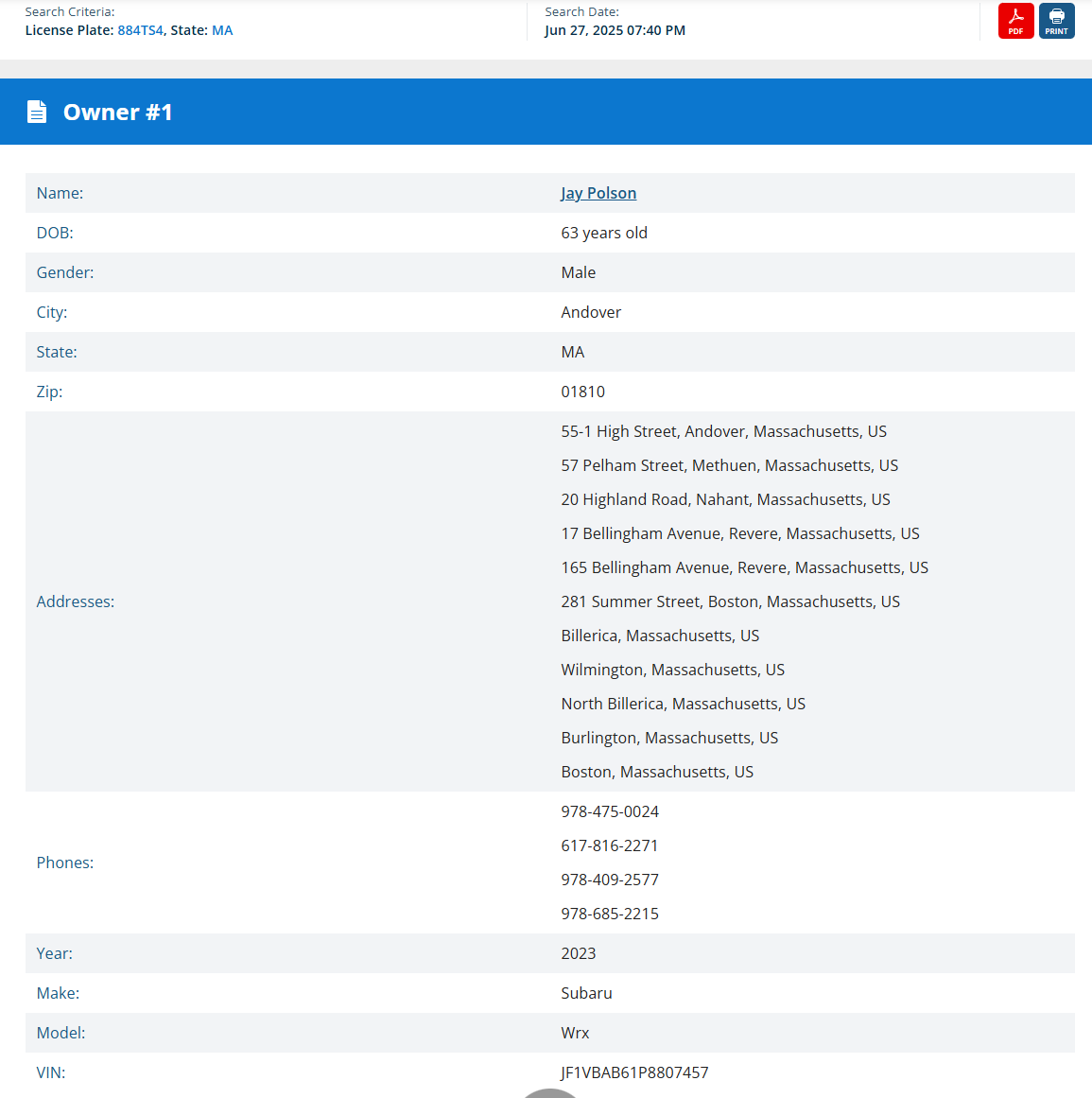Image resolution: width=1092 pixels, height=1098 pixels.
Task: Select phone number 617-816-2271
Action: (610, 845)
